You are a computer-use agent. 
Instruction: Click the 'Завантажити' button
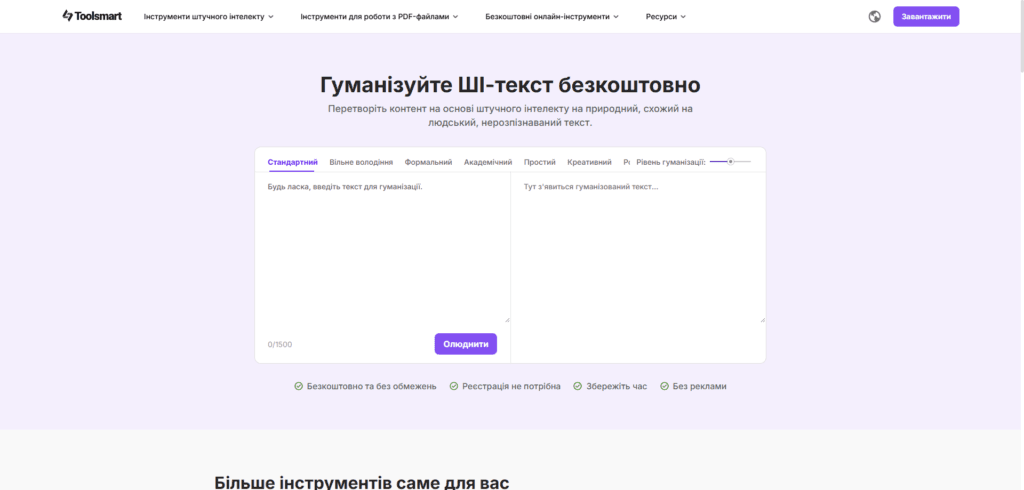[x=925, y=17]
